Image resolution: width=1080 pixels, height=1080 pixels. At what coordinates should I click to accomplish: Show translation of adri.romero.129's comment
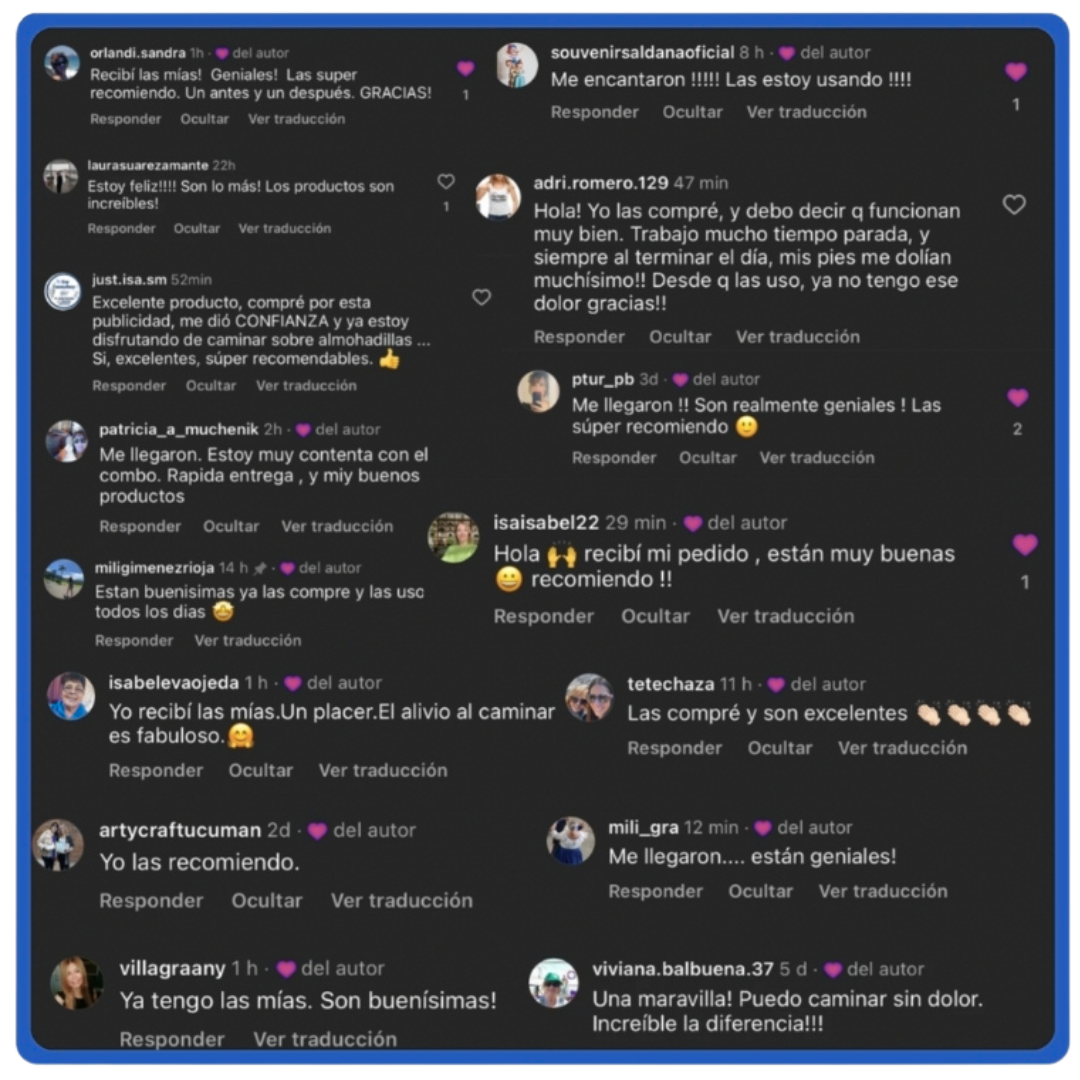click(798, 337)
